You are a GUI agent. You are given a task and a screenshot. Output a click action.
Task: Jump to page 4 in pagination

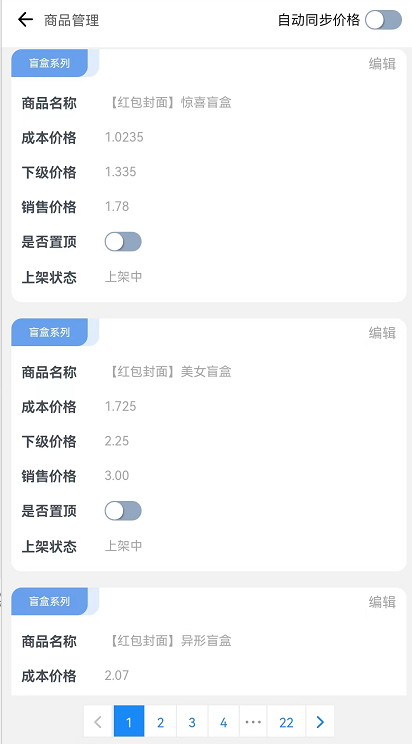pyautogui.click(x=224, y=722)
